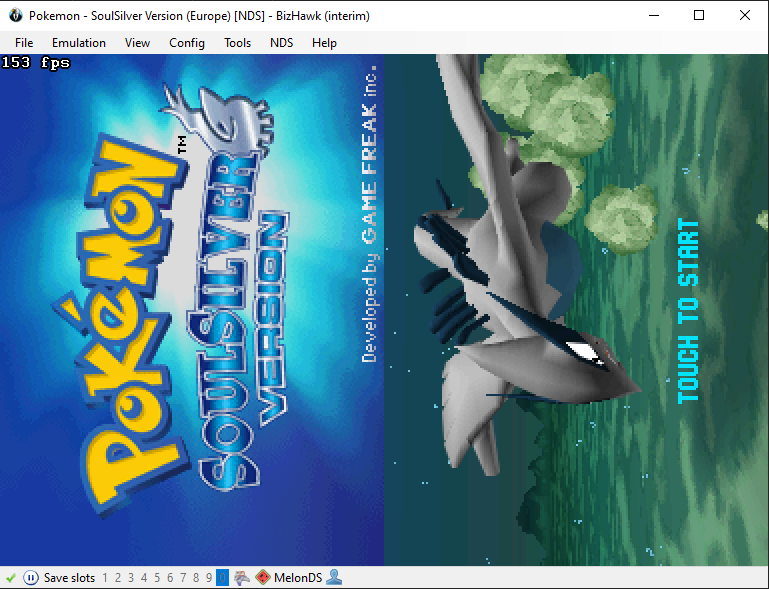The image size is (769, 589).
Task: Tap the 'TOUCH TO START' text on touchscreen
Action: pyautogui.click(x=688, y=311)
